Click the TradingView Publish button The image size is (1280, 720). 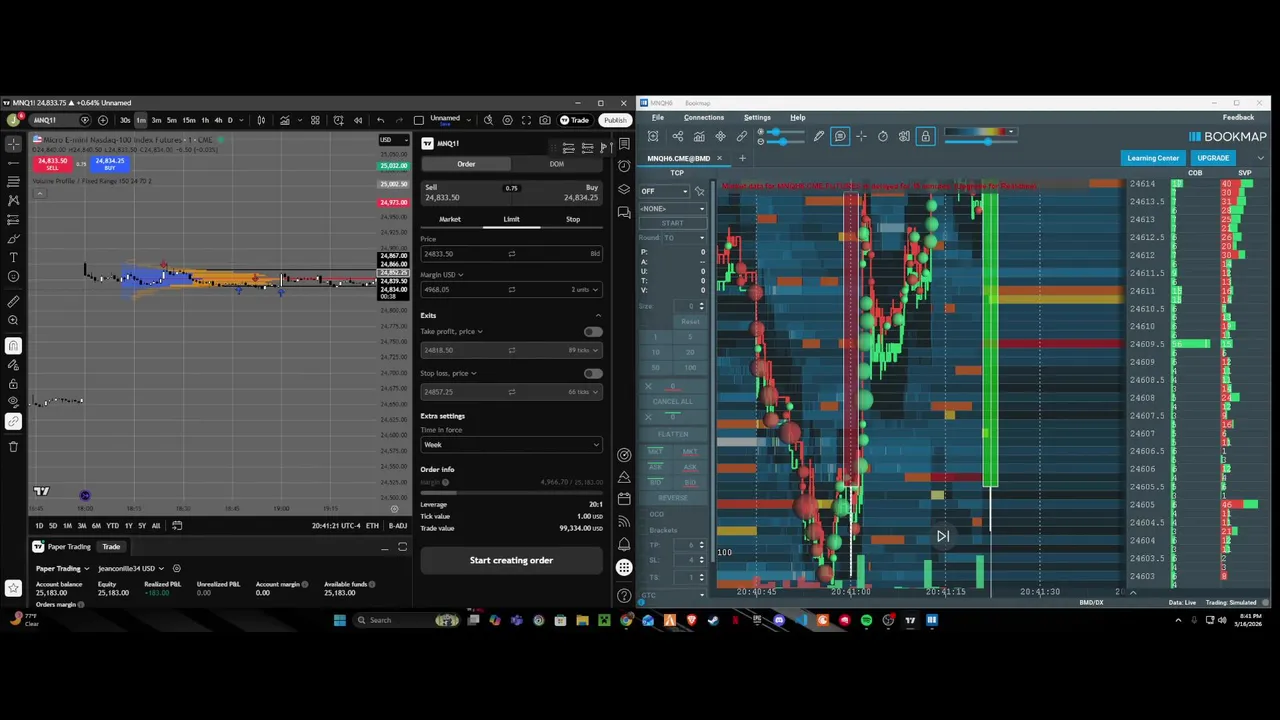pos(615,120)
